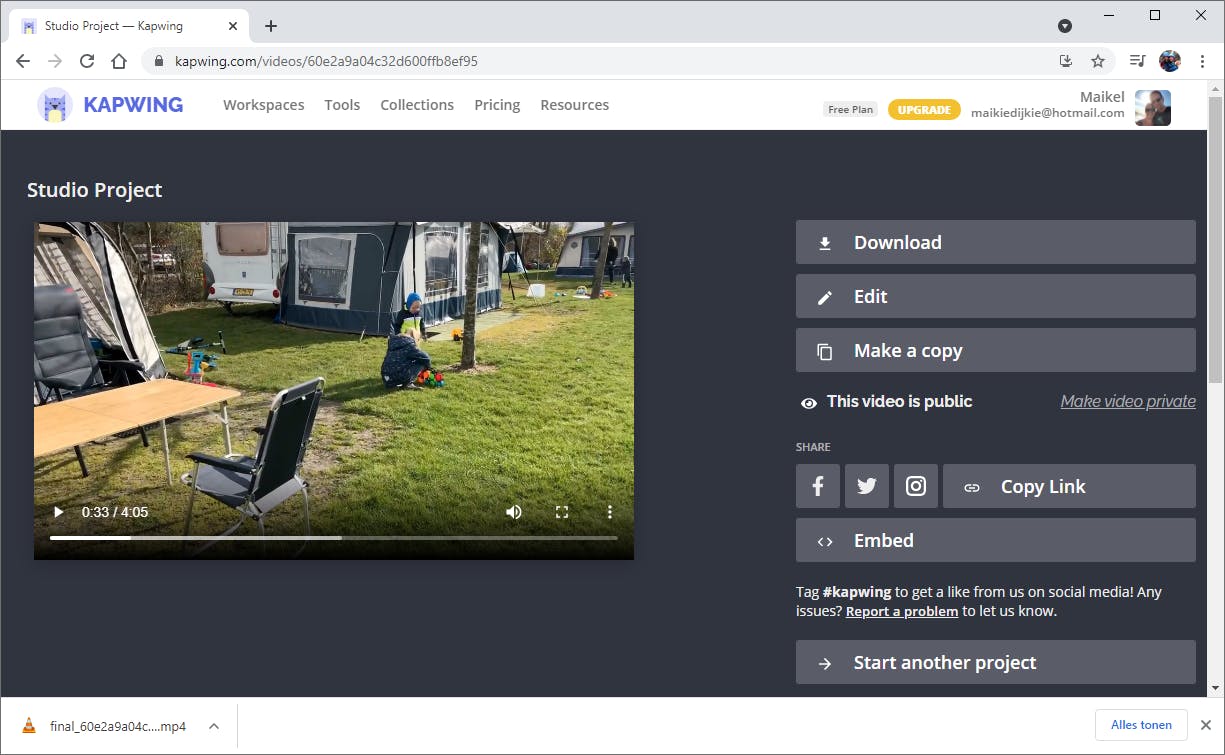Open the Resources menu
The height and width of the screenshot is (755, 1225).
point(575,105)
